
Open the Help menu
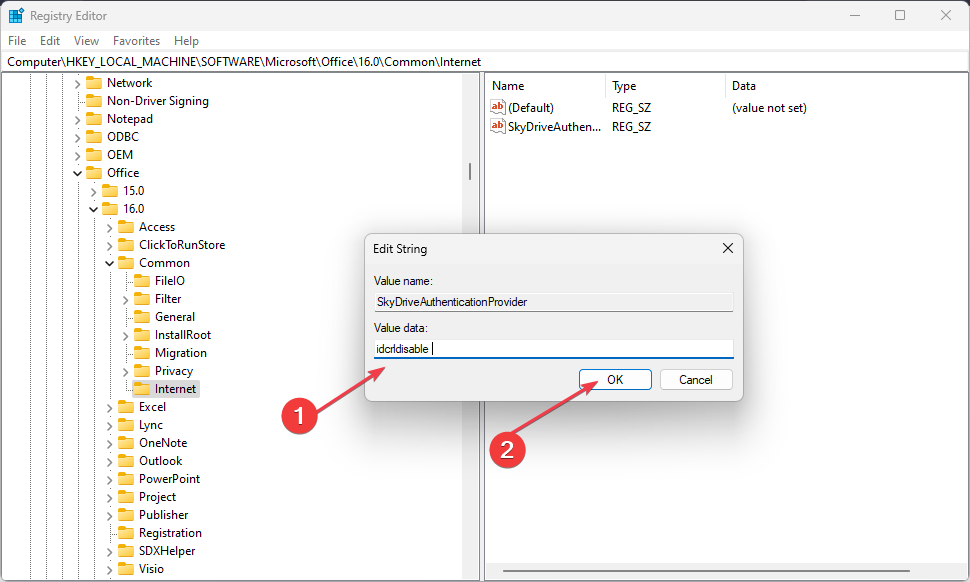point(186,41)
